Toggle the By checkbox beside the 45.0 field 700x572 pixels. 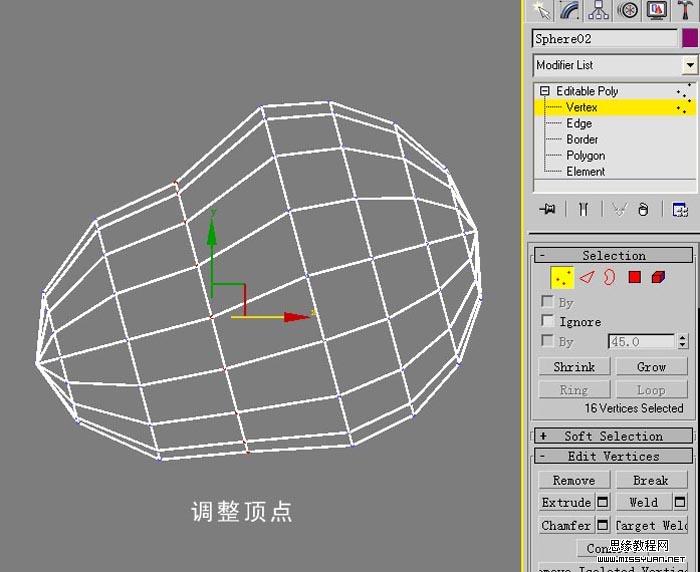click(547, 341)
